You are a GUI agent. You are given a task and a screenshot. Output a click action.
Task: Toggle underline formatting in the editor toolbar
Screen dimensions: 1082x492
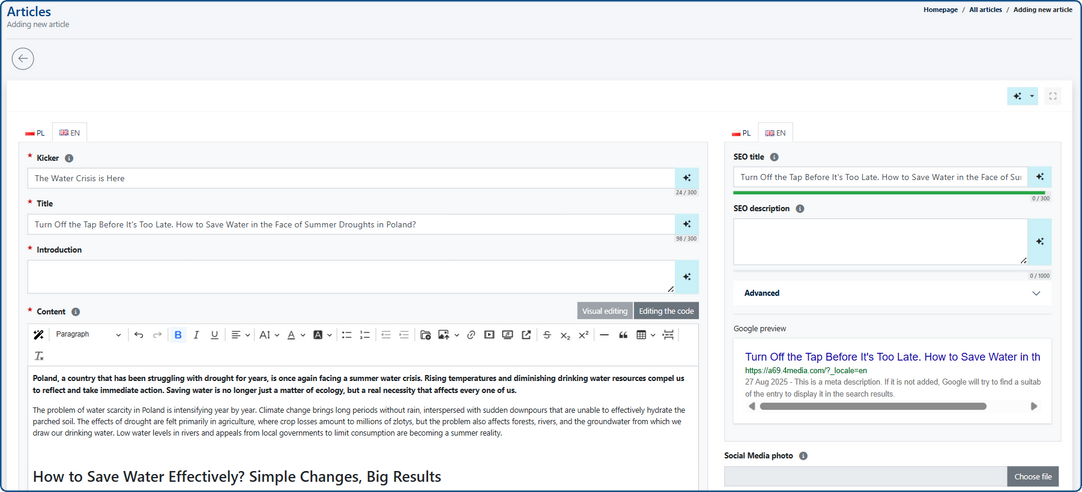pyautogui.click(x=214, y=335)
